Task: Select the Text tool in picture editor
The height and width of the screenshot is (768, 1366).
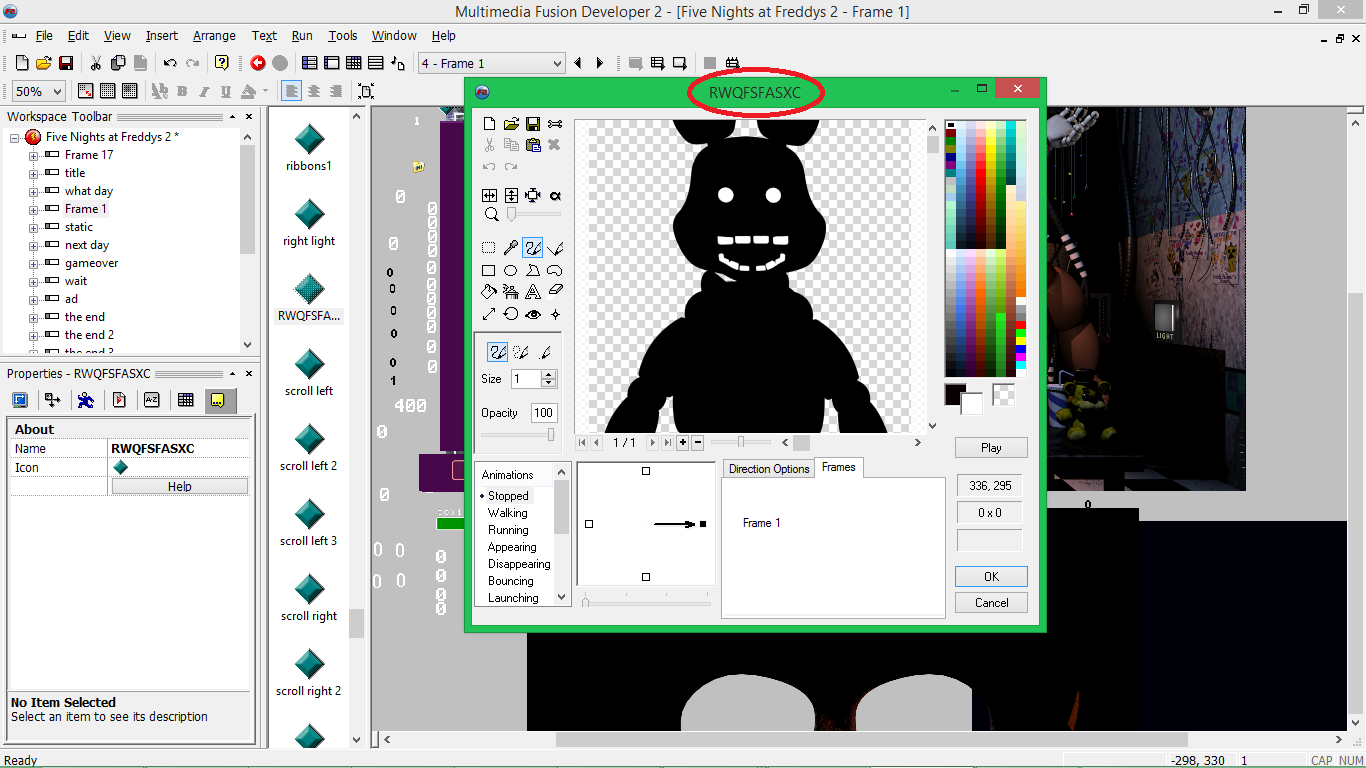Action: pyautogui.click(x=533, y=292)
